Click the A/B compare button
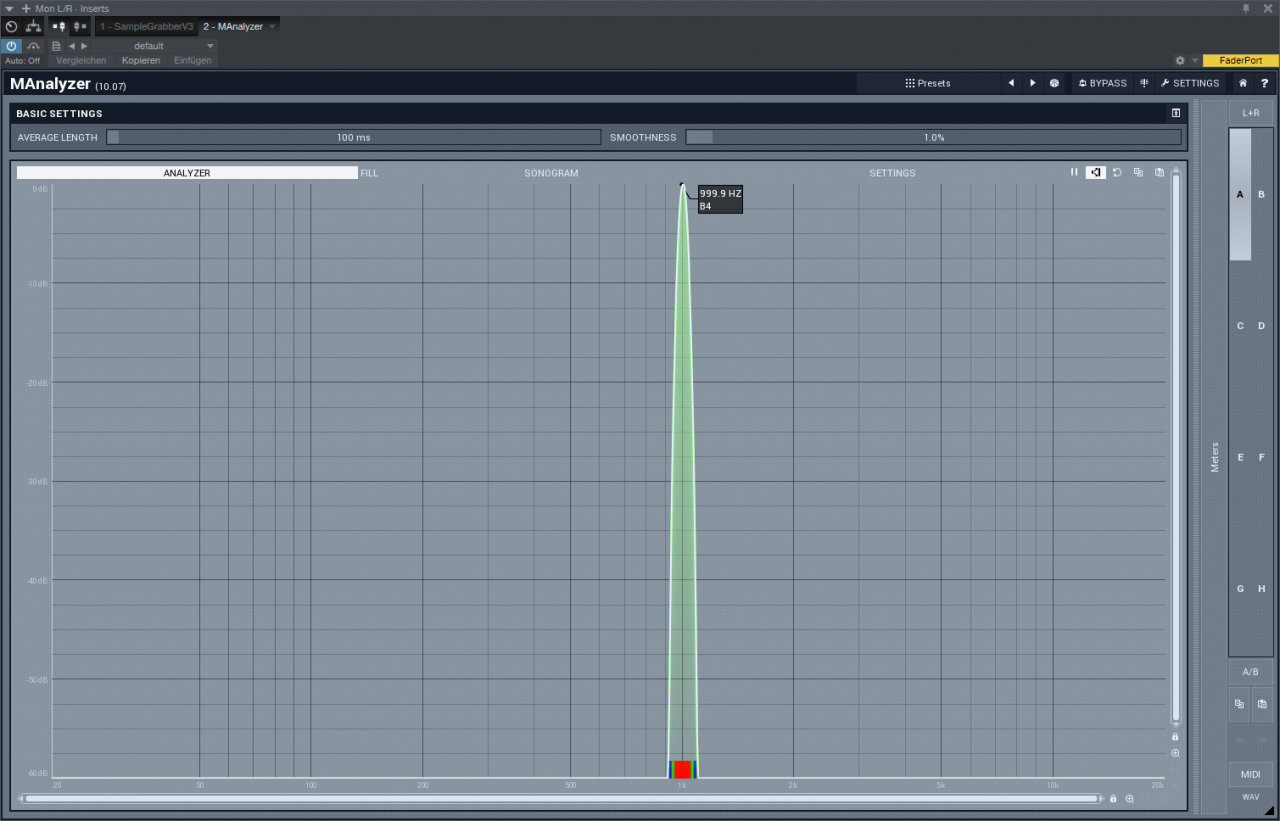The height and width of the screenshot is (821, 1280). 1251,671
